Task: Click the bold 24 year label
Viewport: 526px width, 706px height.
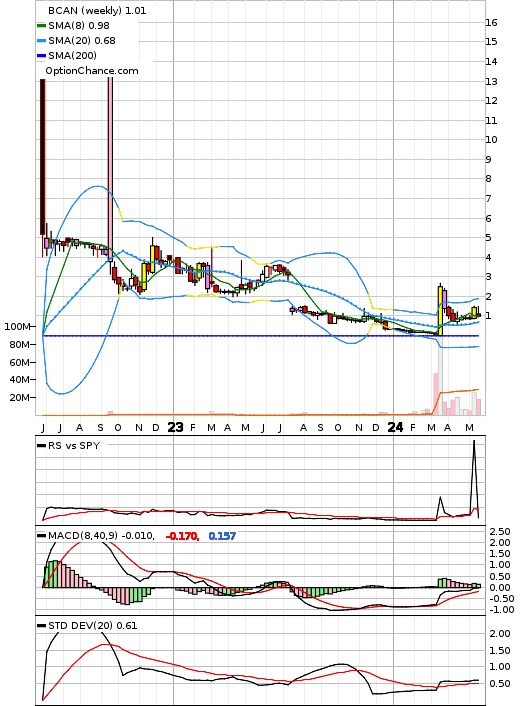Action: tap(395, 427)
